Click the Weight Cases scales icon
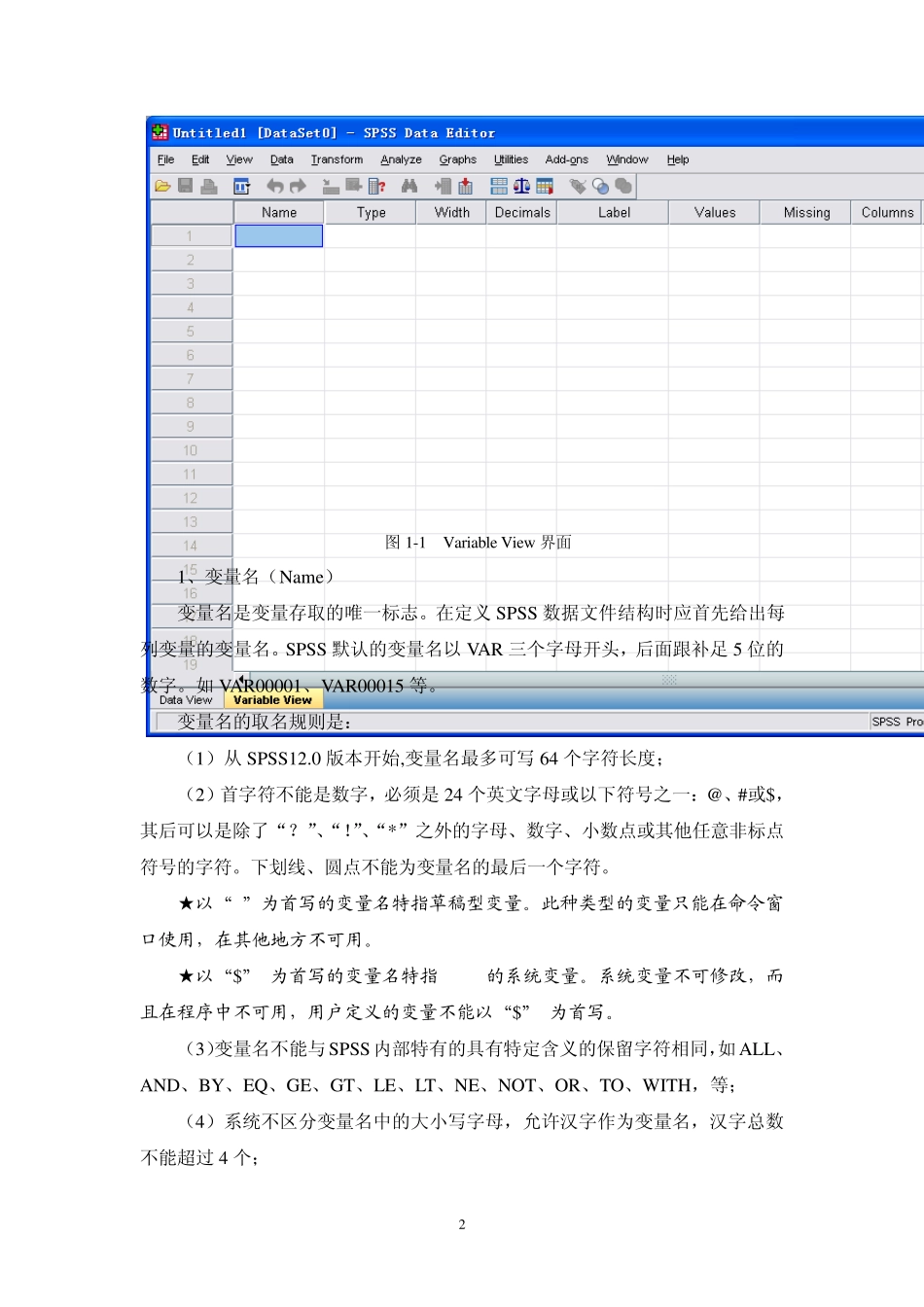The height and width of the screenshot is (1307, 924). tap(522, 187)
